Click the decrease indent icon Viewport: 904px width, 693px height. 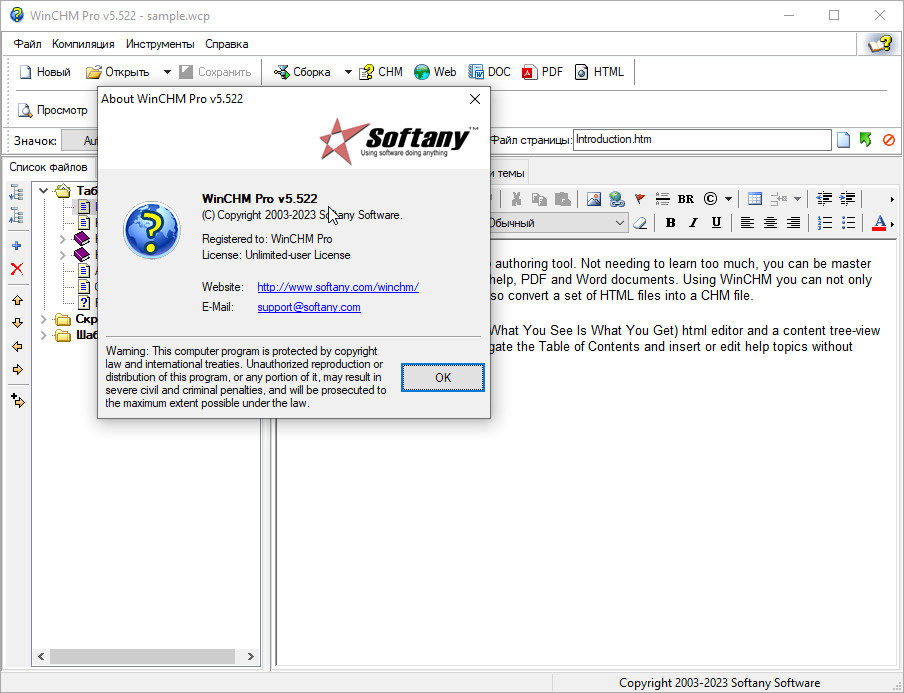(824, 199)
